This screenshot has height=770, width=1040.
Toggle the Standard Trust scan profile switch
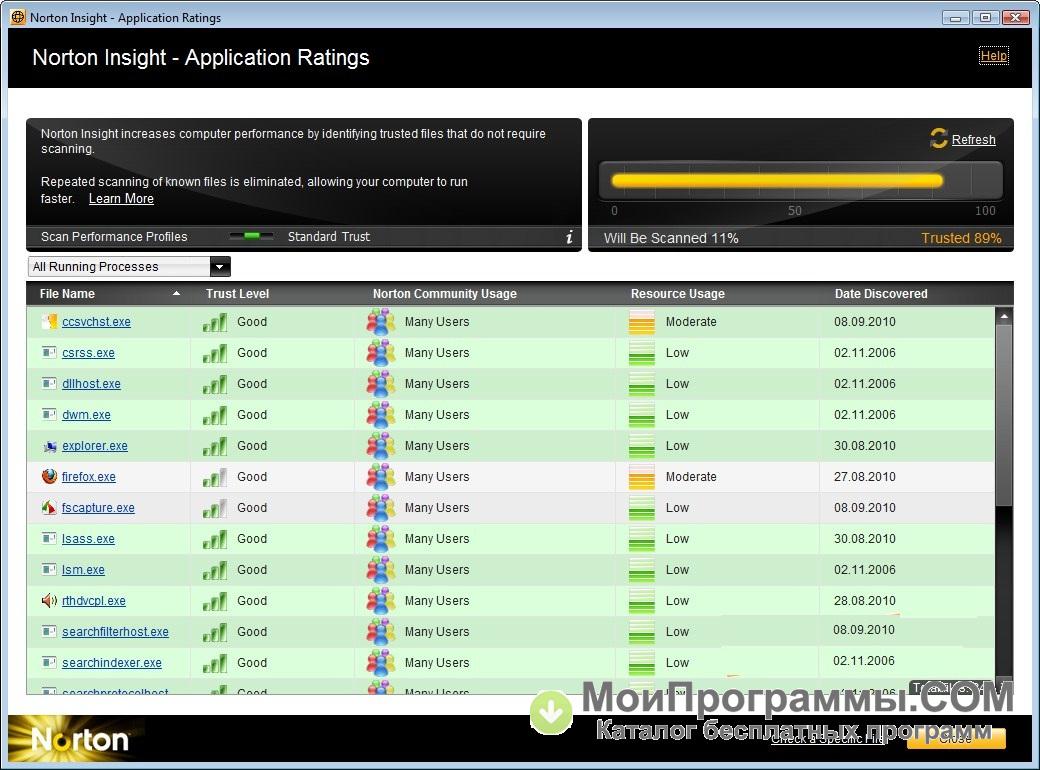(x=251, y=236)
